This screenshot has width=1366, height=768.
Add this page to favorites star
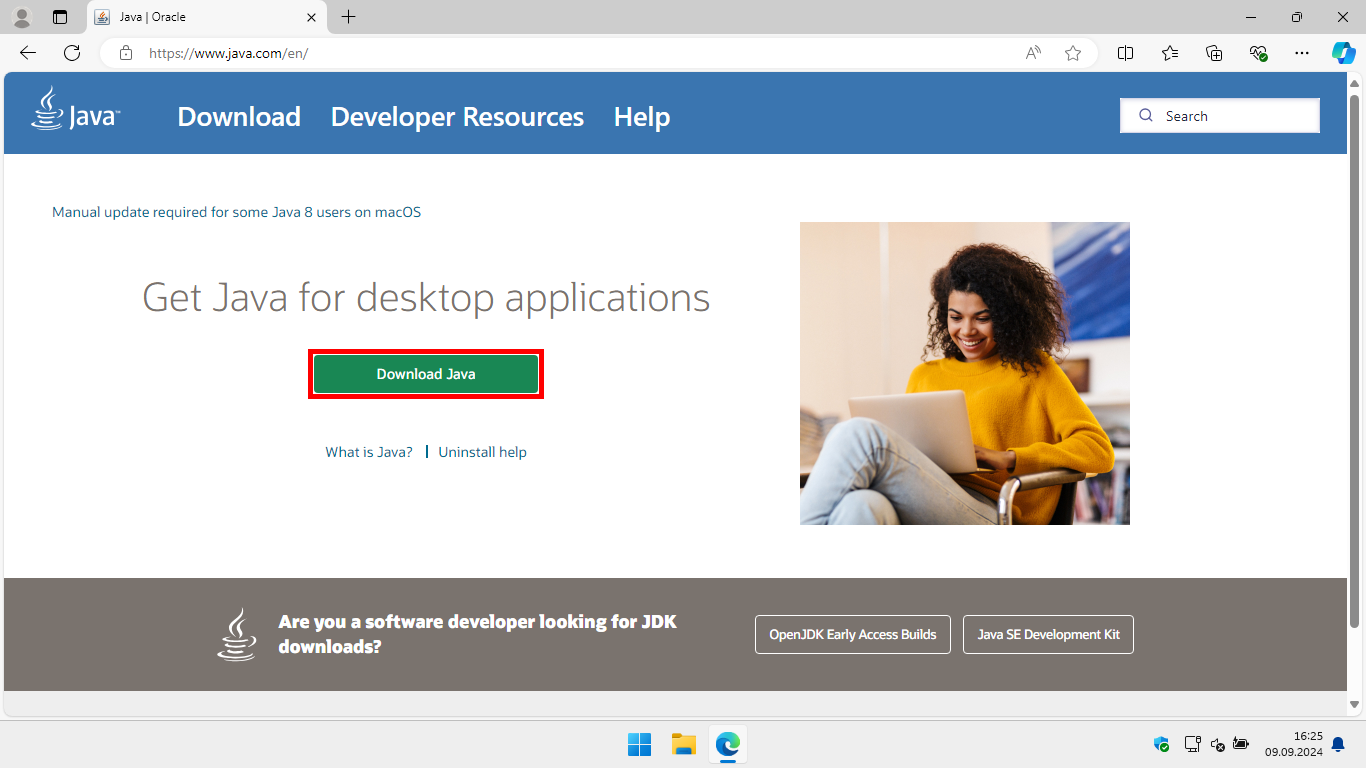1073,53
